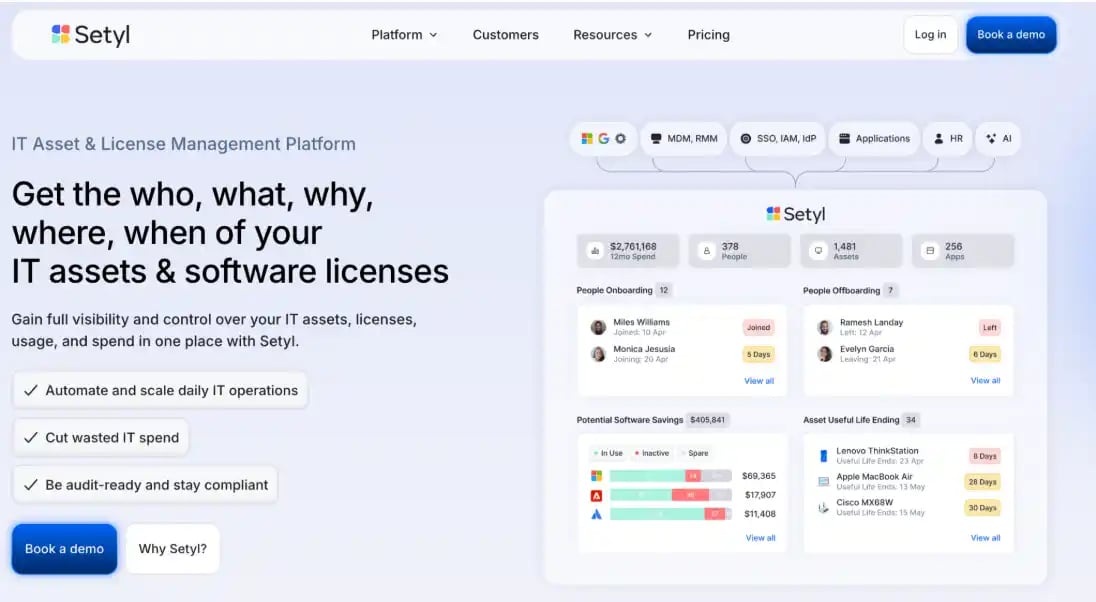Click the Apple MacBook Air device icon

point(823,482)
